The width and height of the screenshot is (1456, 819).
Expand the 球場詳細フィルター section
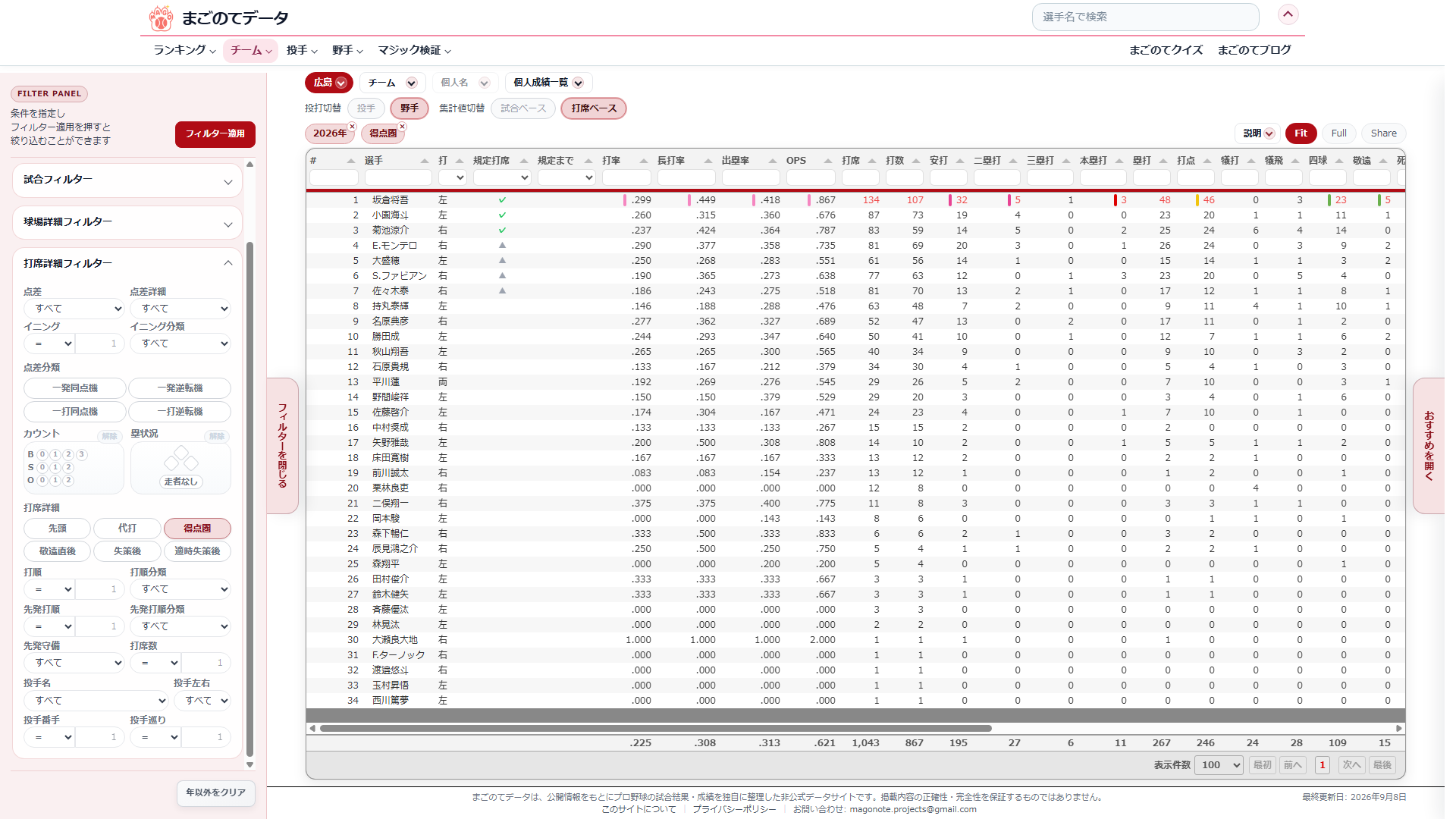click(127, 223)
